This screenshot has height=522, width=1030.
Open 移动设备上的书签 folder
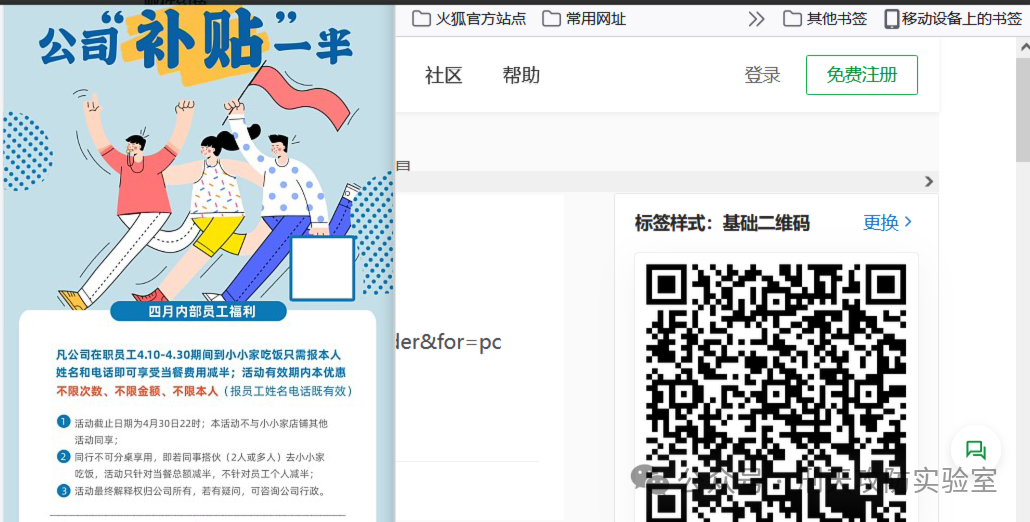[x=953, y=18]
